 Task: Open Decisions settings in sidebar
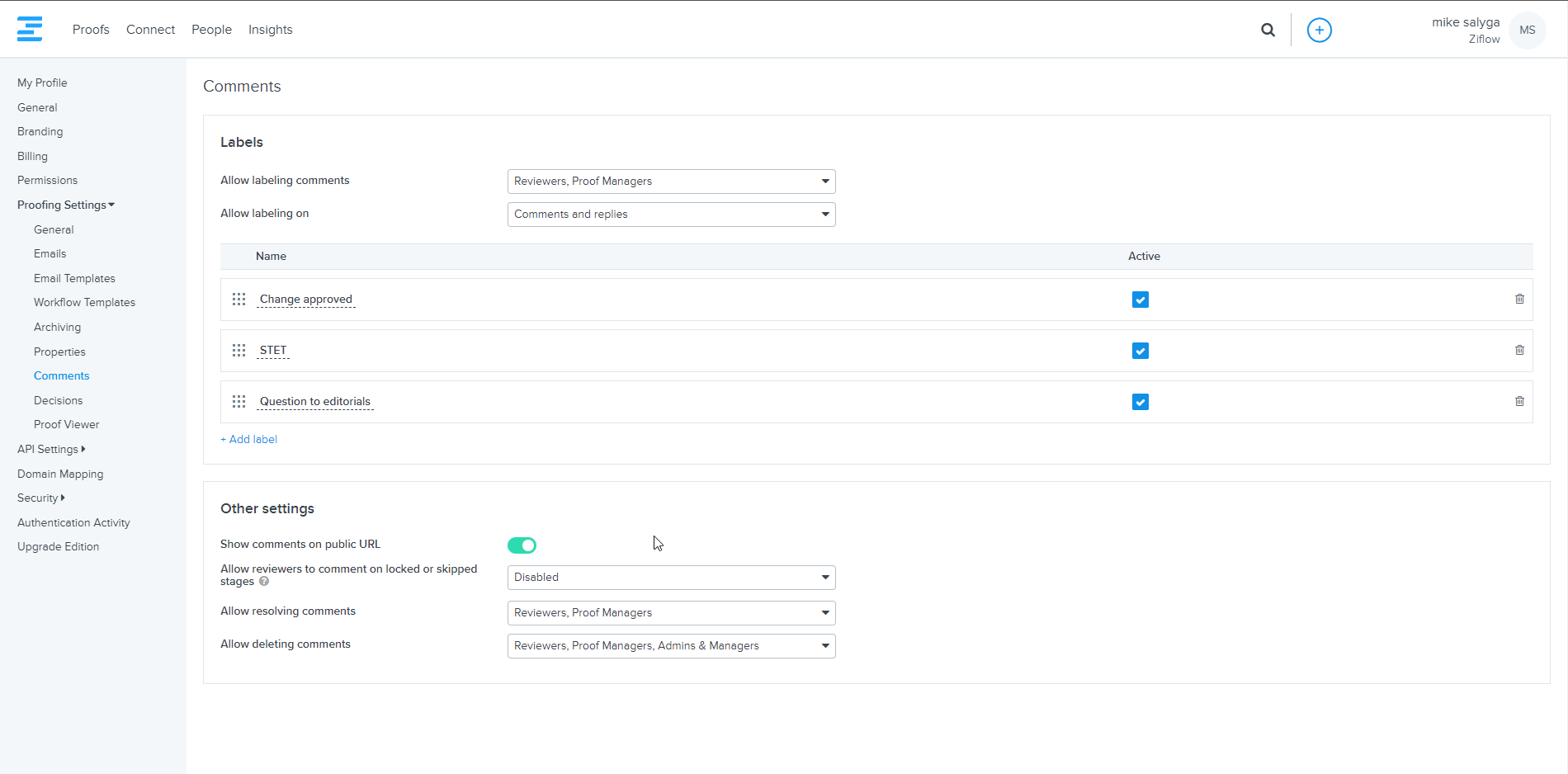point(58,401)
